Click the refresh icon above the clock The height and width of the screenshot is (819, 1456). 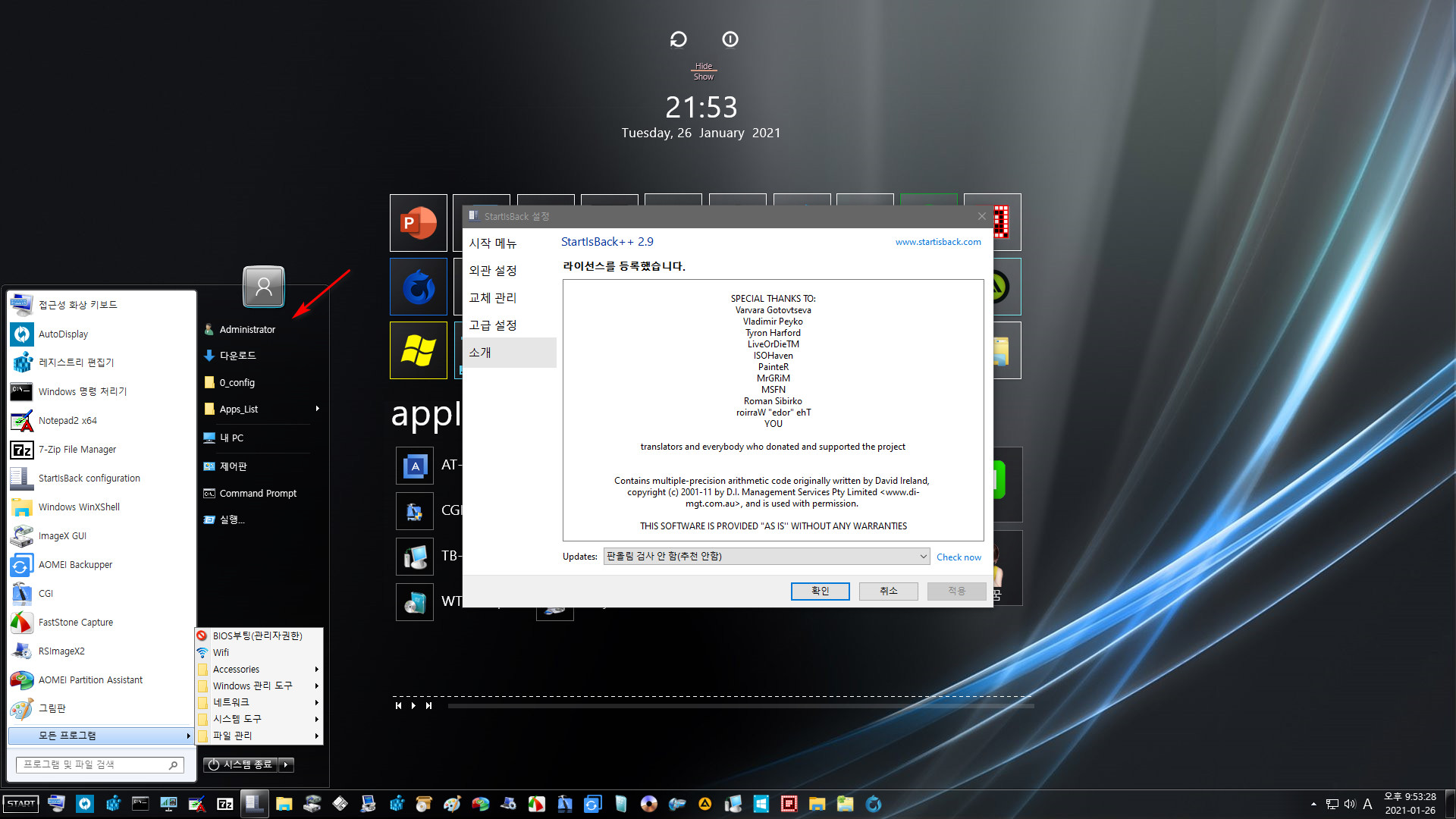click(x=678, y=39)
